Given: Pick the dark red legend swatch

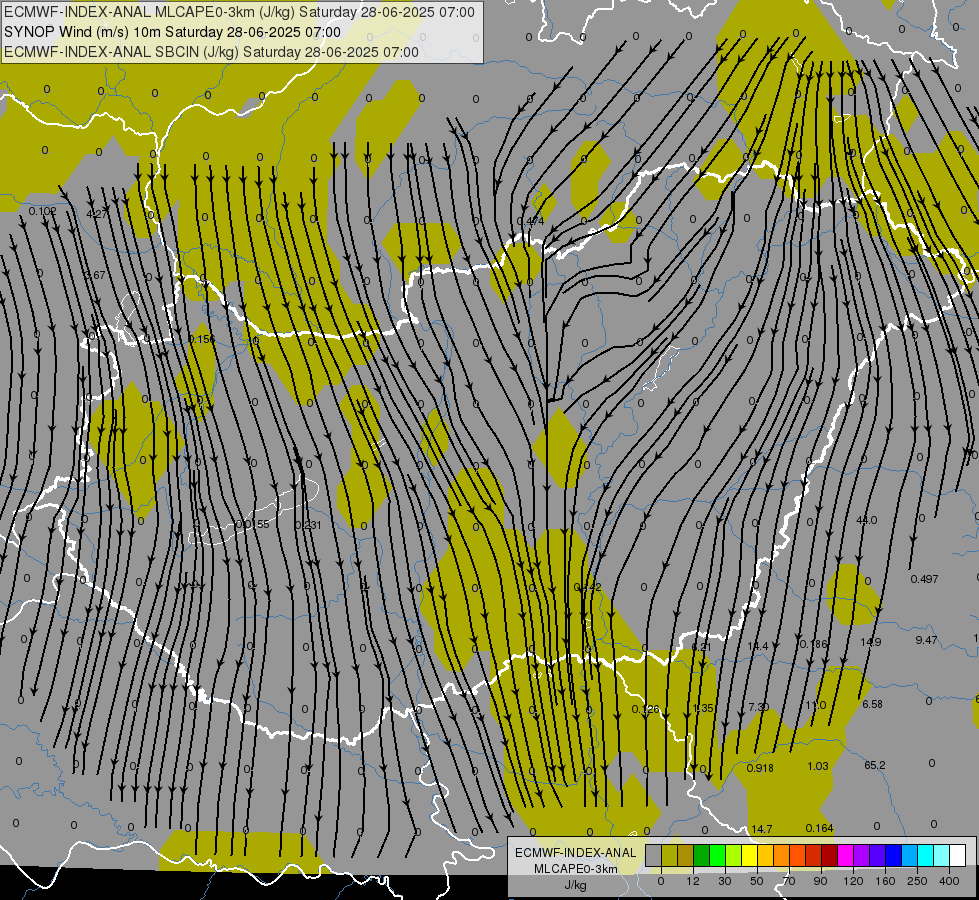Looking at the screenshot, I should (829, 856).
